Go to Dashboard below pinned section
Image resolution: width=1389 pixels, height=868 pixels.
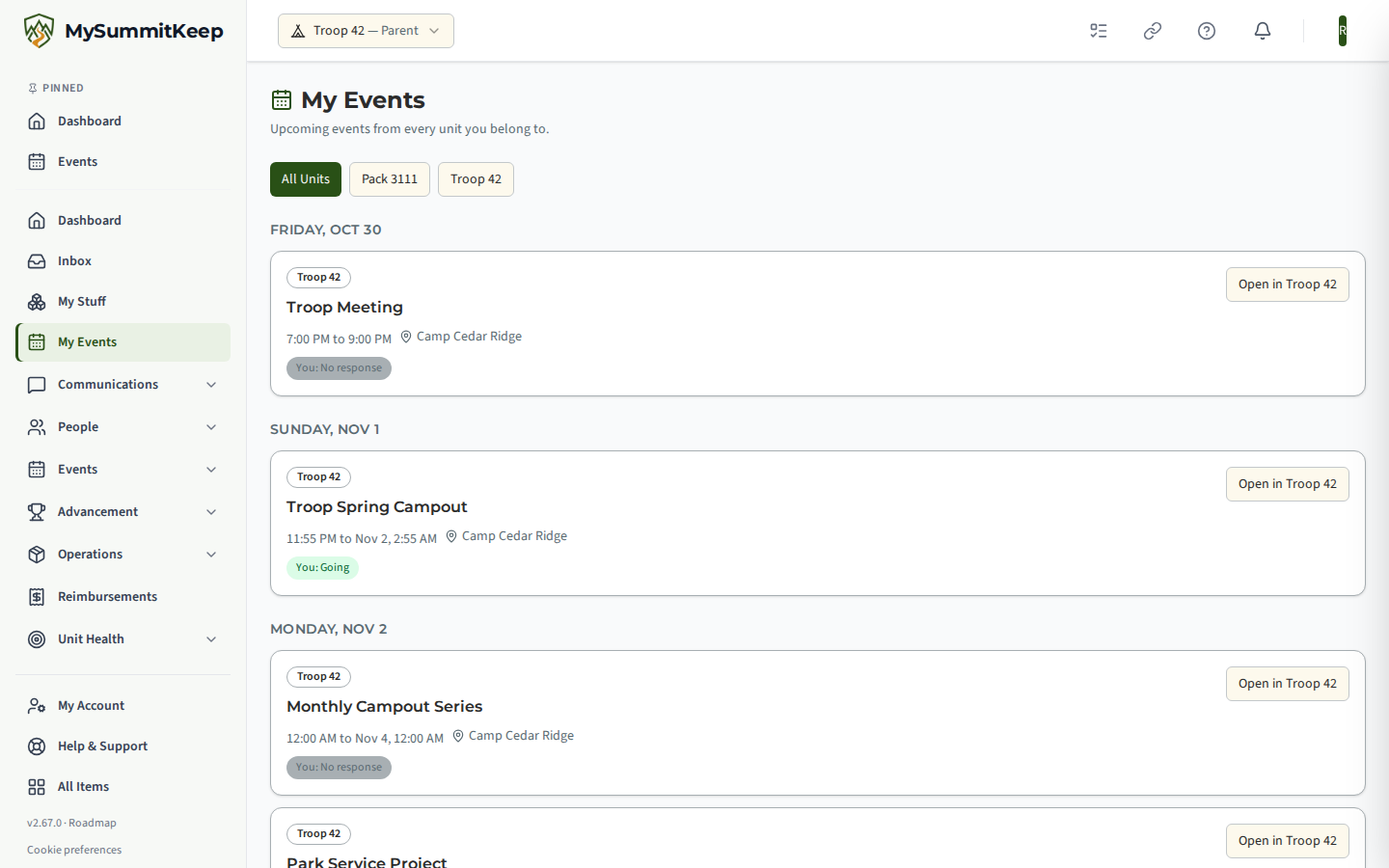[123, 221]
